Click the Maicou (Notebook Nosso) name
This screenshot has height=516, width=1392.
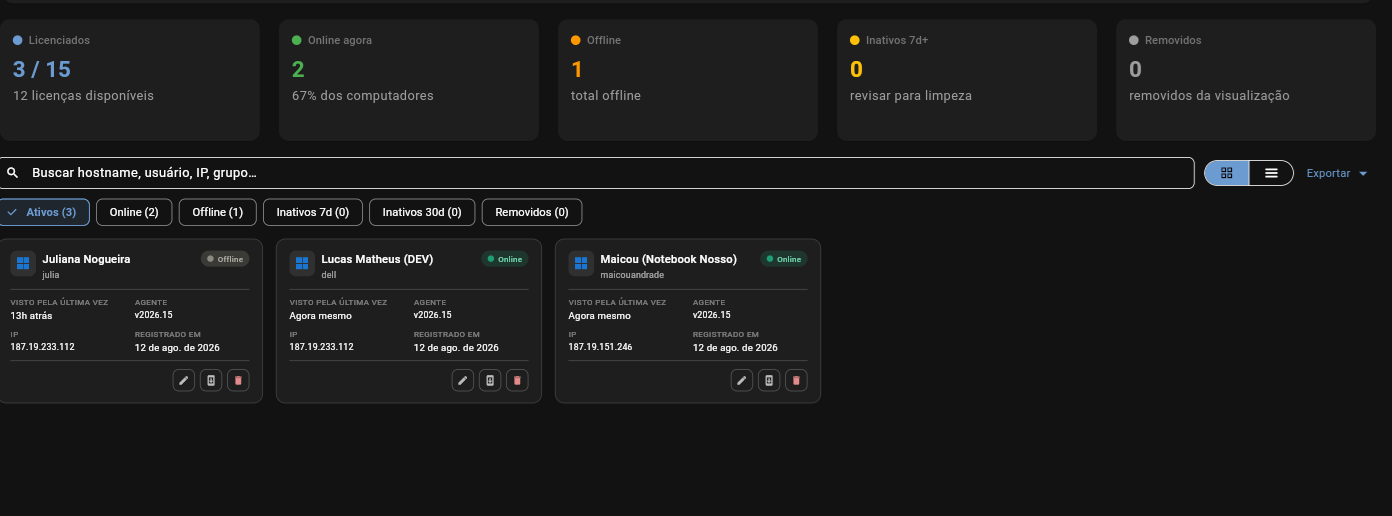(668, 259)
